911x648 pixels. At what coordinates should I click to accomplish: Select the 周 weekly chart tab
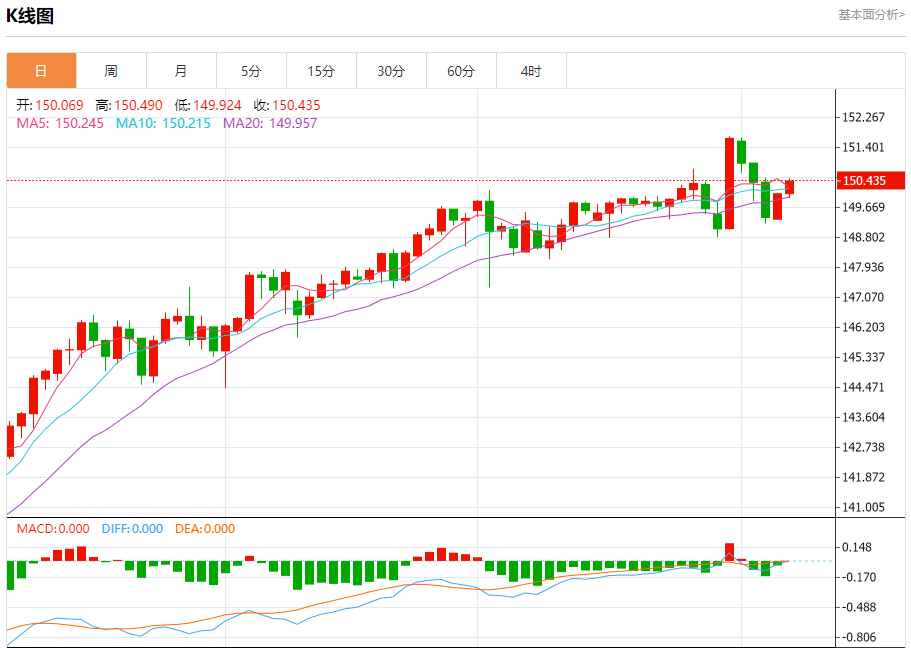[111, 71]
